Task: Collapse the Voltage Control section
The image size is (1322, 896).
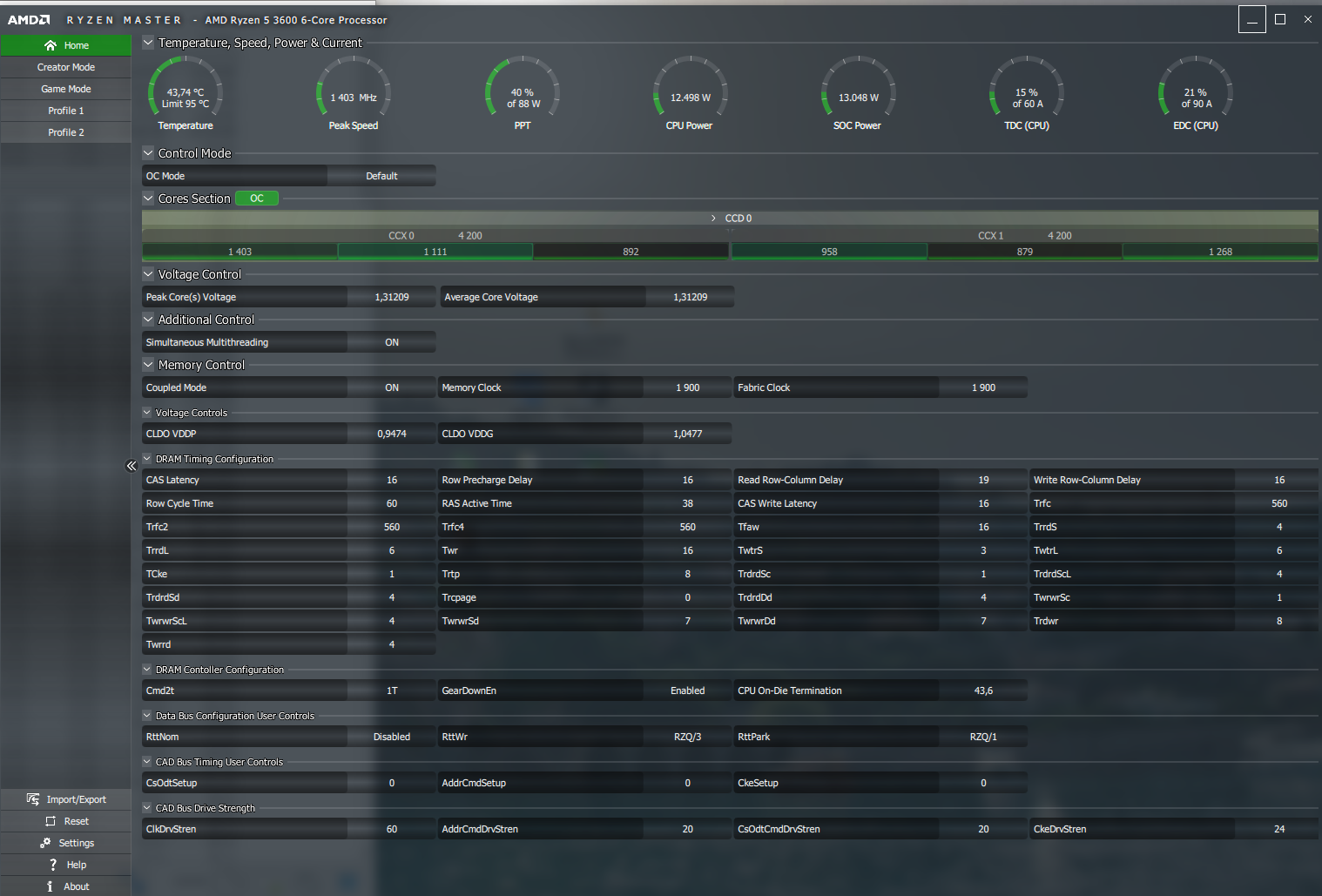Action: (148, 274)
